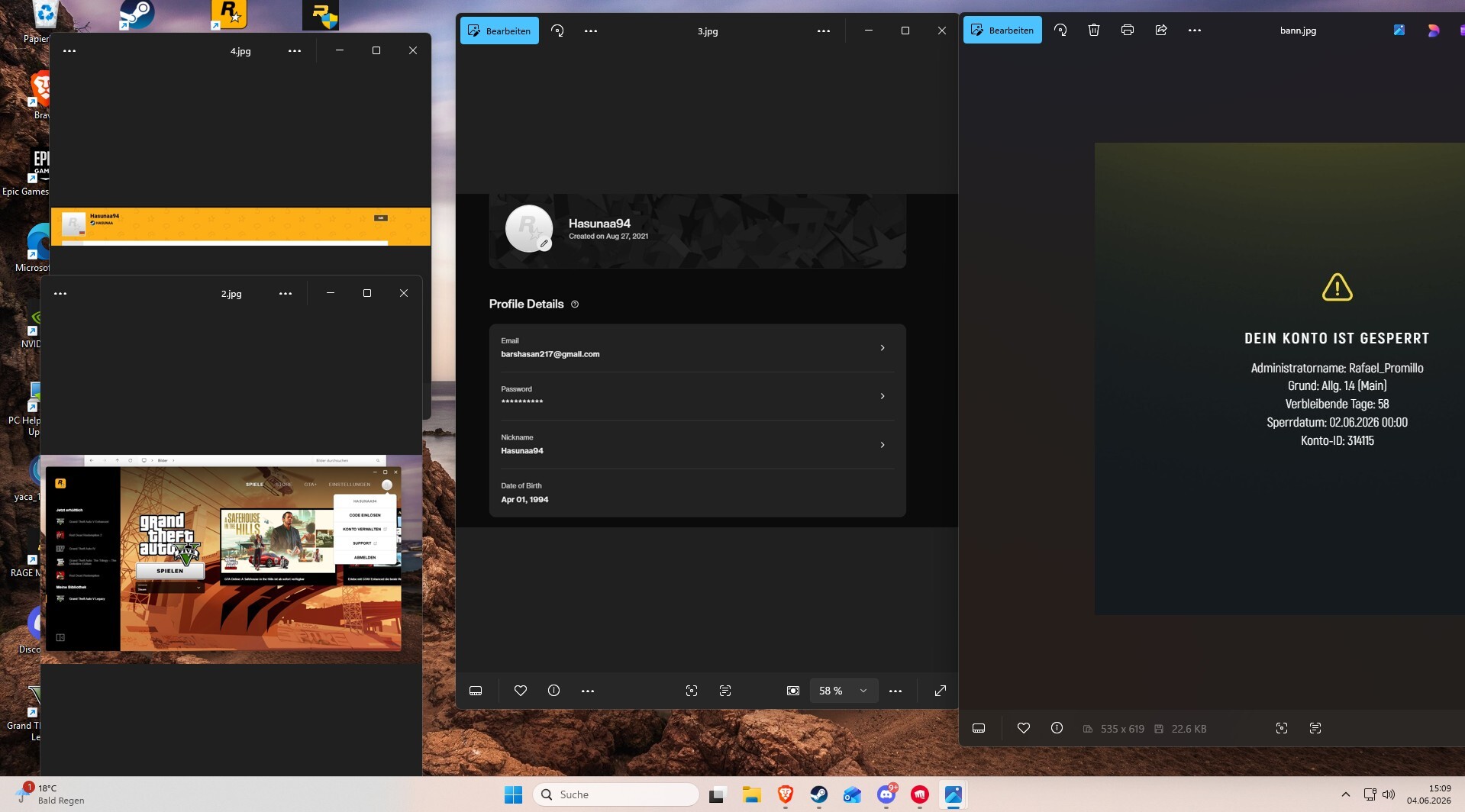Rotate the image in the 3.jpg window
1465x812 pixels.
pos(557,31)
